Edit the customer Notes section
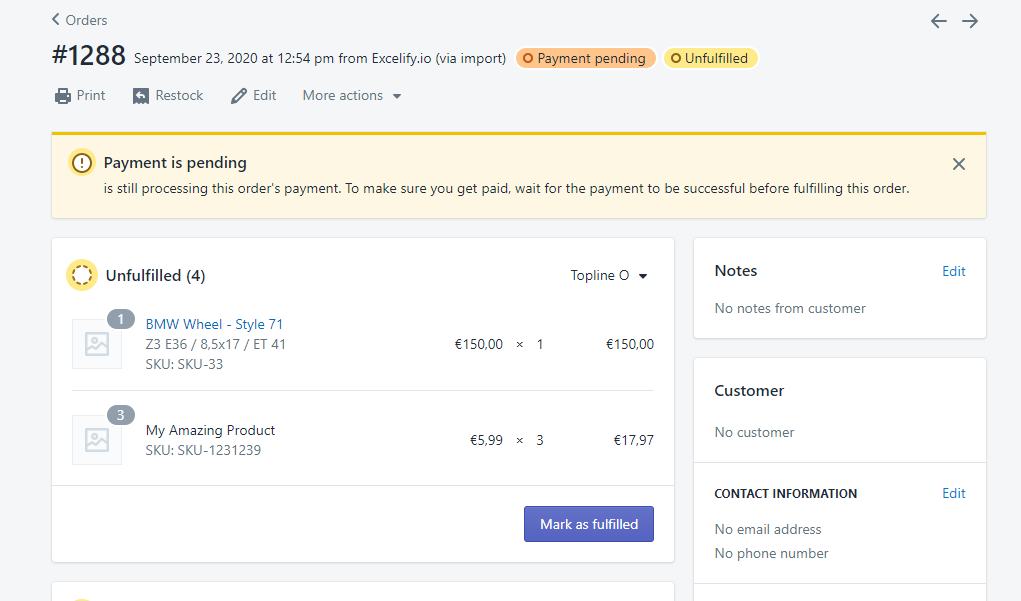This screenshot has width=1021, height=601. click(953, 270)
